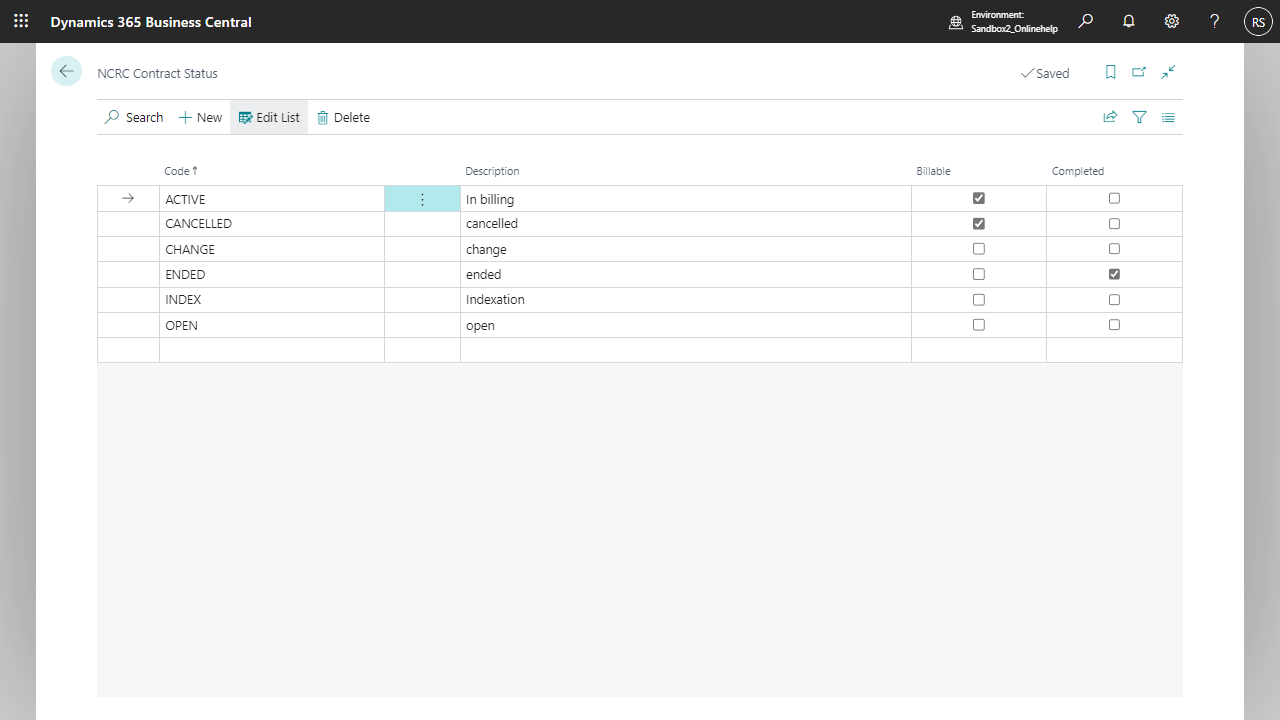Image resolution: width=1280 pixels, height=720 pixels.
Task: Open the show more options for ACTIVE row
Action: (x=422, y=200)
